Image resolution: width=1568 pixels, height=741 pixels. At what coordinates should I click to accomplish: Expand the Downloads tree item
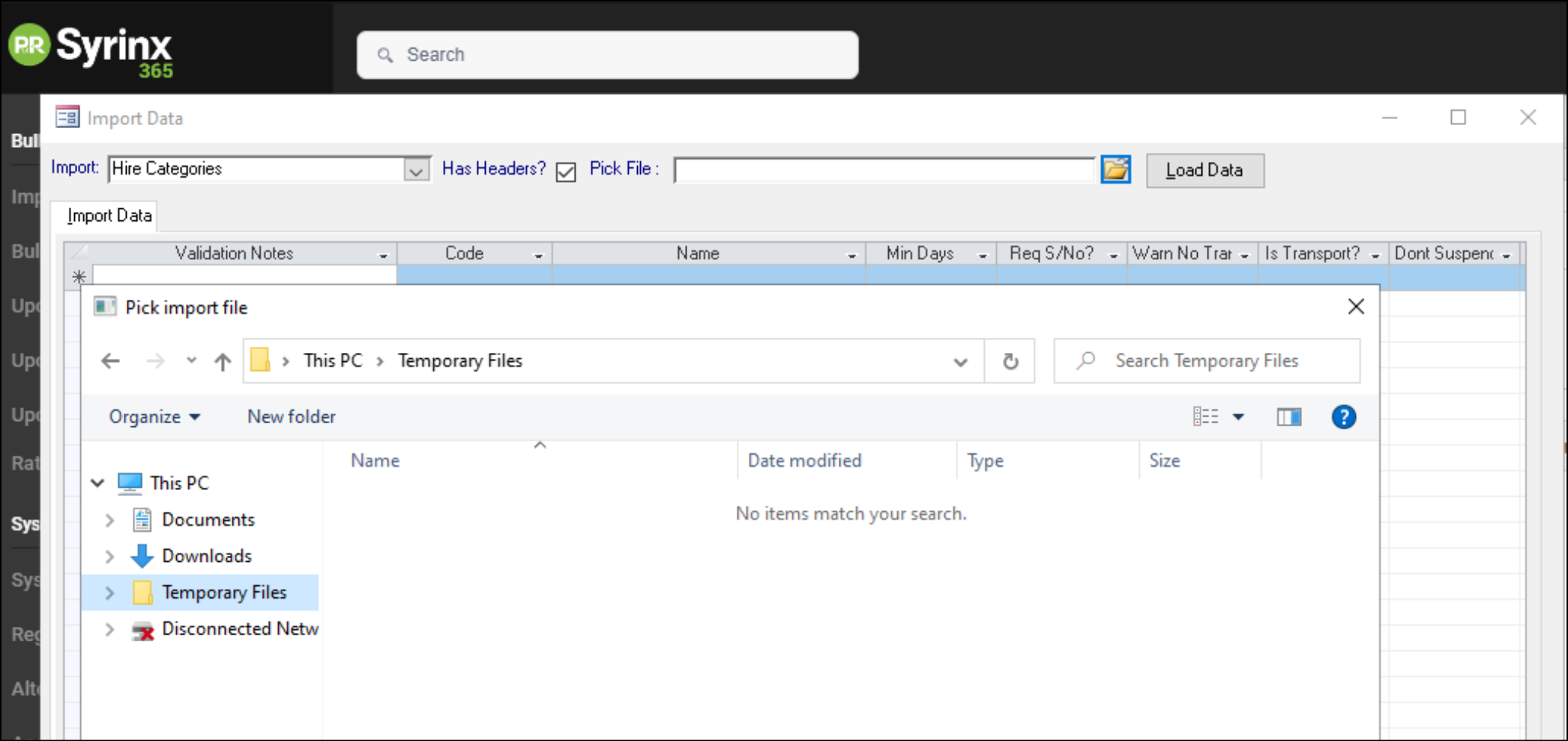pyautogui.click(x=109, y=556)
